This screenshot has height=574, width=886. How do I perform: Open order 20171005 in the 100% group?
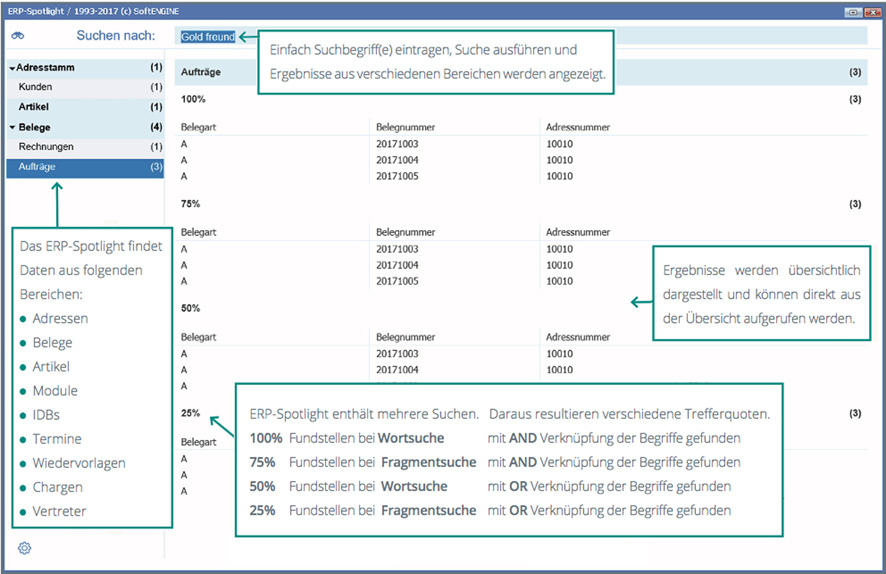coord(398,176)
